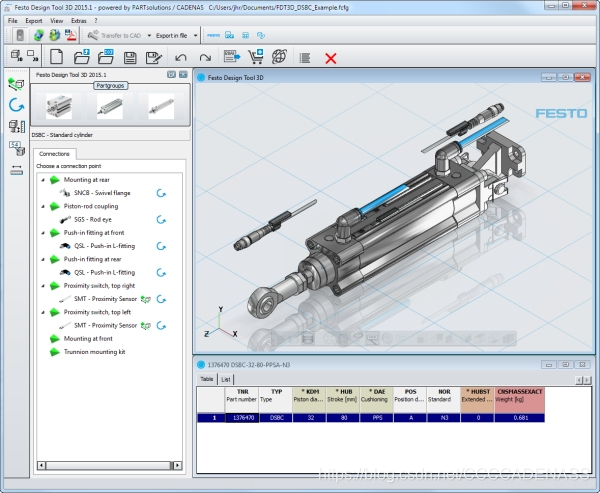Open the Export in file dropdown arrow

click(x=195, y=36)
